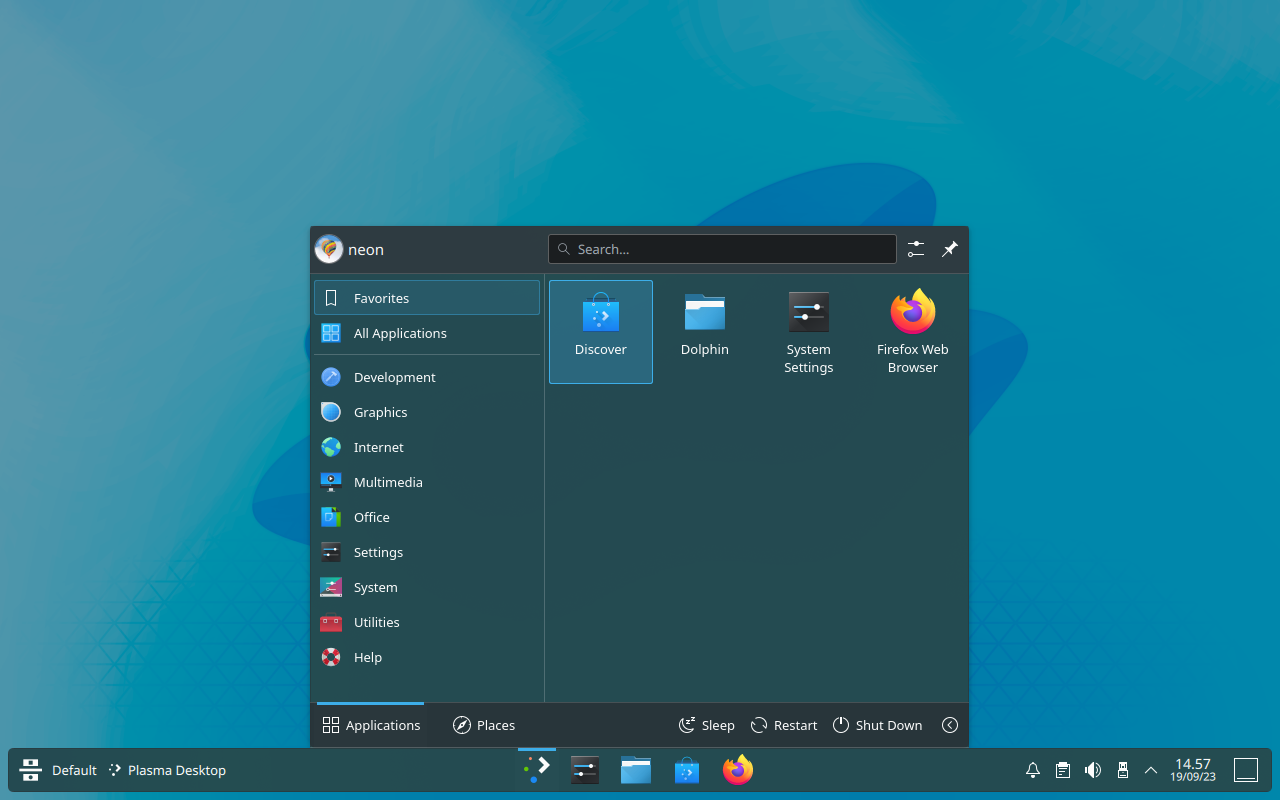Viewport: 1280px width, 800px height.
Task: Switch to the Places tab
Action: 484,725
